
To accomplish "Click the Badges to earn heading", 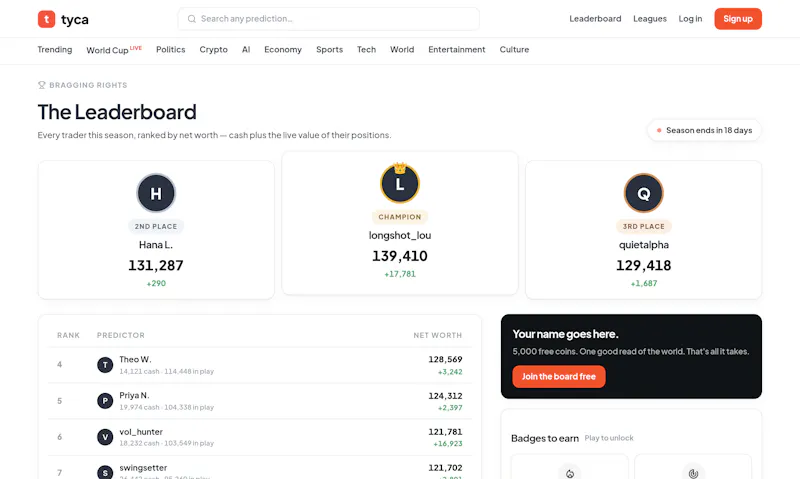I will click(545, 438).
